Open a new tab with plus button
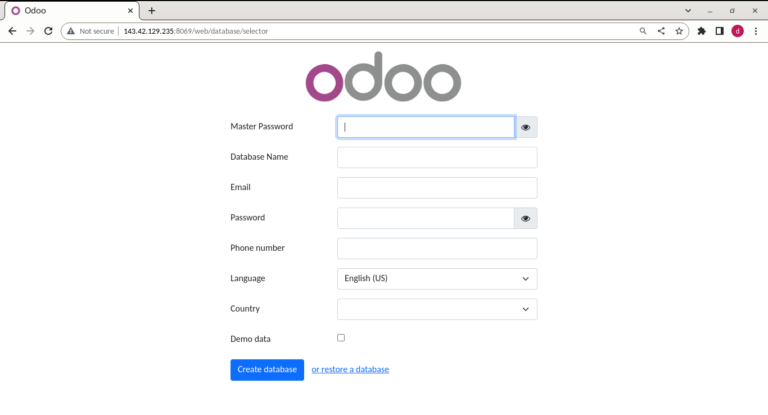Image resolution: width=768 pixels, height=415 pixels. pos(152,10)
